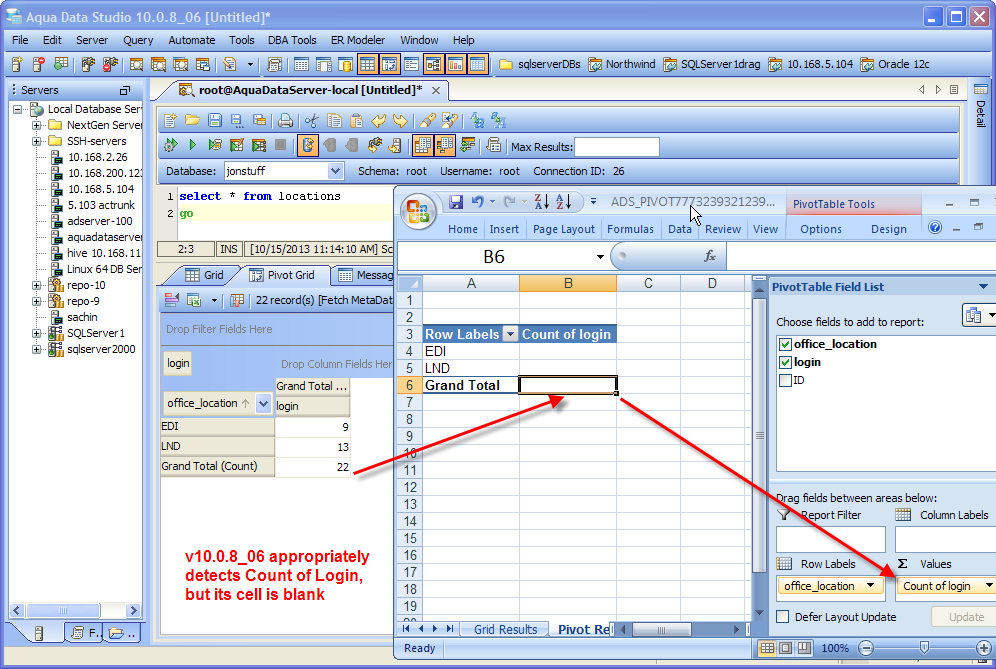The width and height of the screenshot is (996, 669).
Task: Click Excel zoom in plus button
Action: (983, 648)
